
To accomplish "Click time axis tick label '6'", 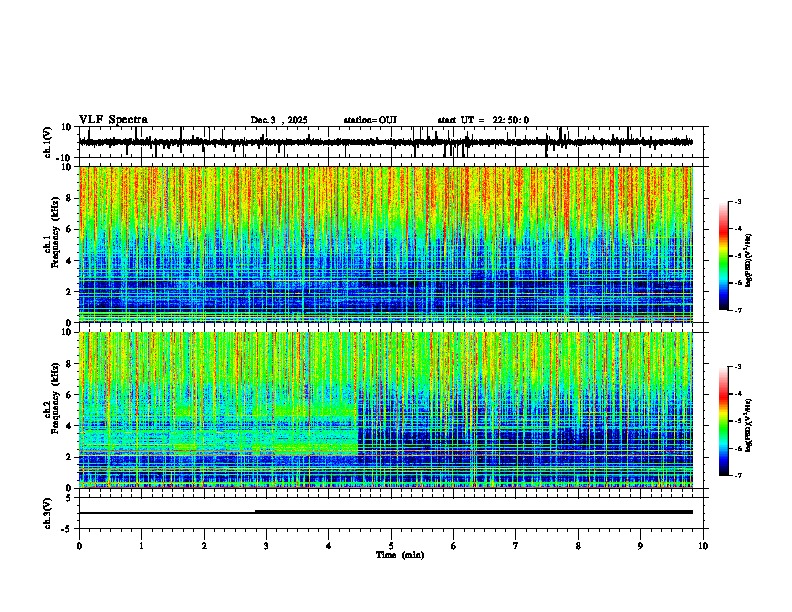I will pyautogui.click(x=454, y=545).
